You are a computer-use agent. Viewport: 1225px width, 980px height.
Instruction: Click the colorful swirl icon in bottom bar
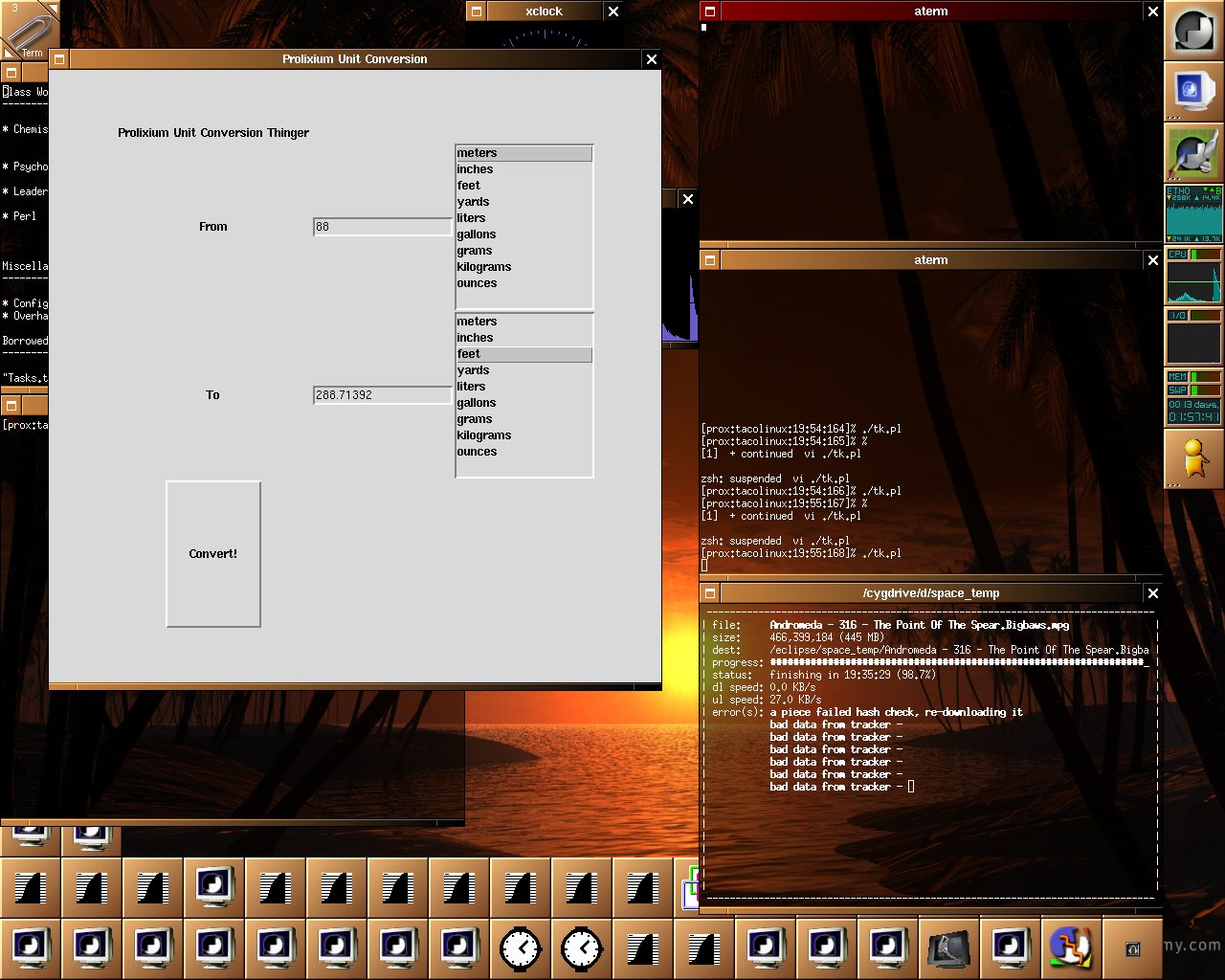1070,947
